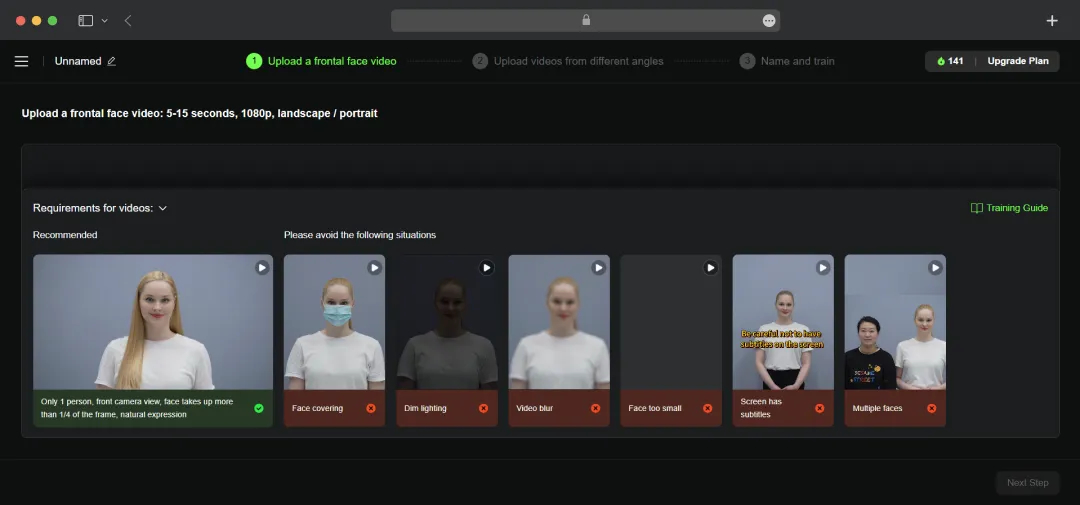Image resolution: width=1080 pixels, height=505 pixels.
Task: Click "Please avoid the following situations" text
Action: [360, 235]
